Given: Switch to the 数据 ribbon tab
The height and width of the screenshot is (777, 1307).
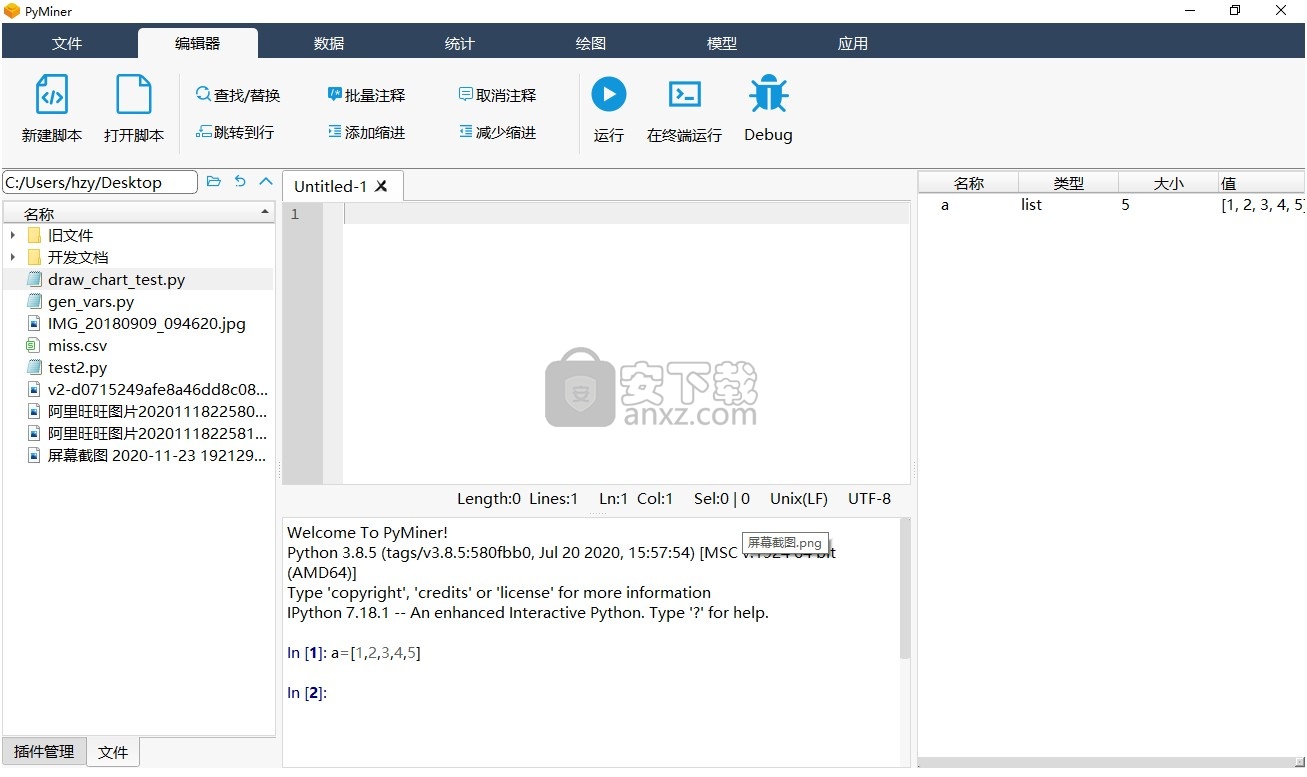Looking at the screenshot, I should (x=329, y=43).
